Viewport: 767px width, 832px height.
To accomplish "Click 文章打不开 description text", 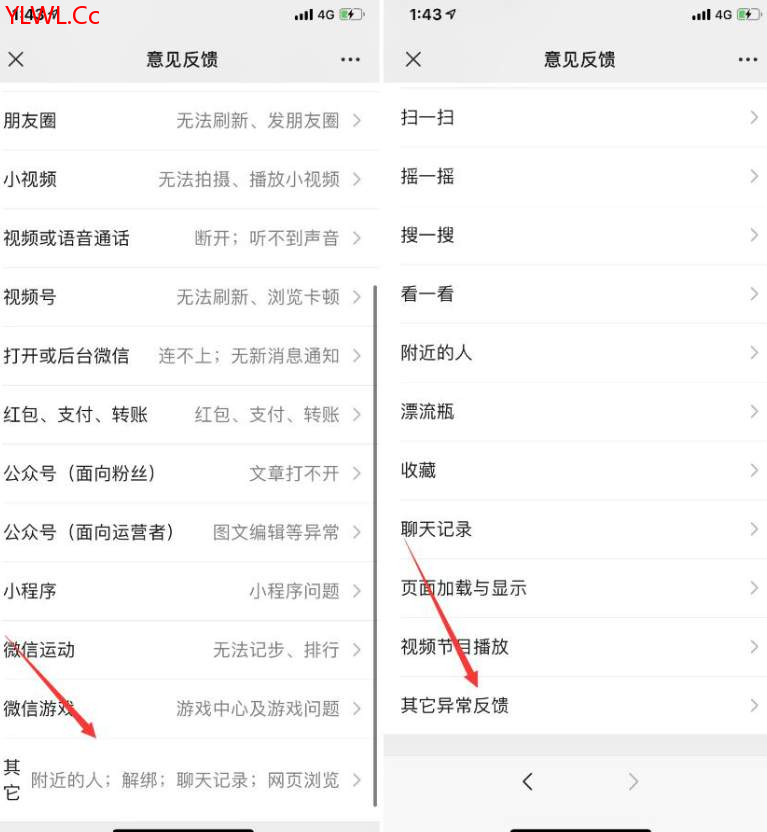I will pyautogui.click(x=294, y=474).
